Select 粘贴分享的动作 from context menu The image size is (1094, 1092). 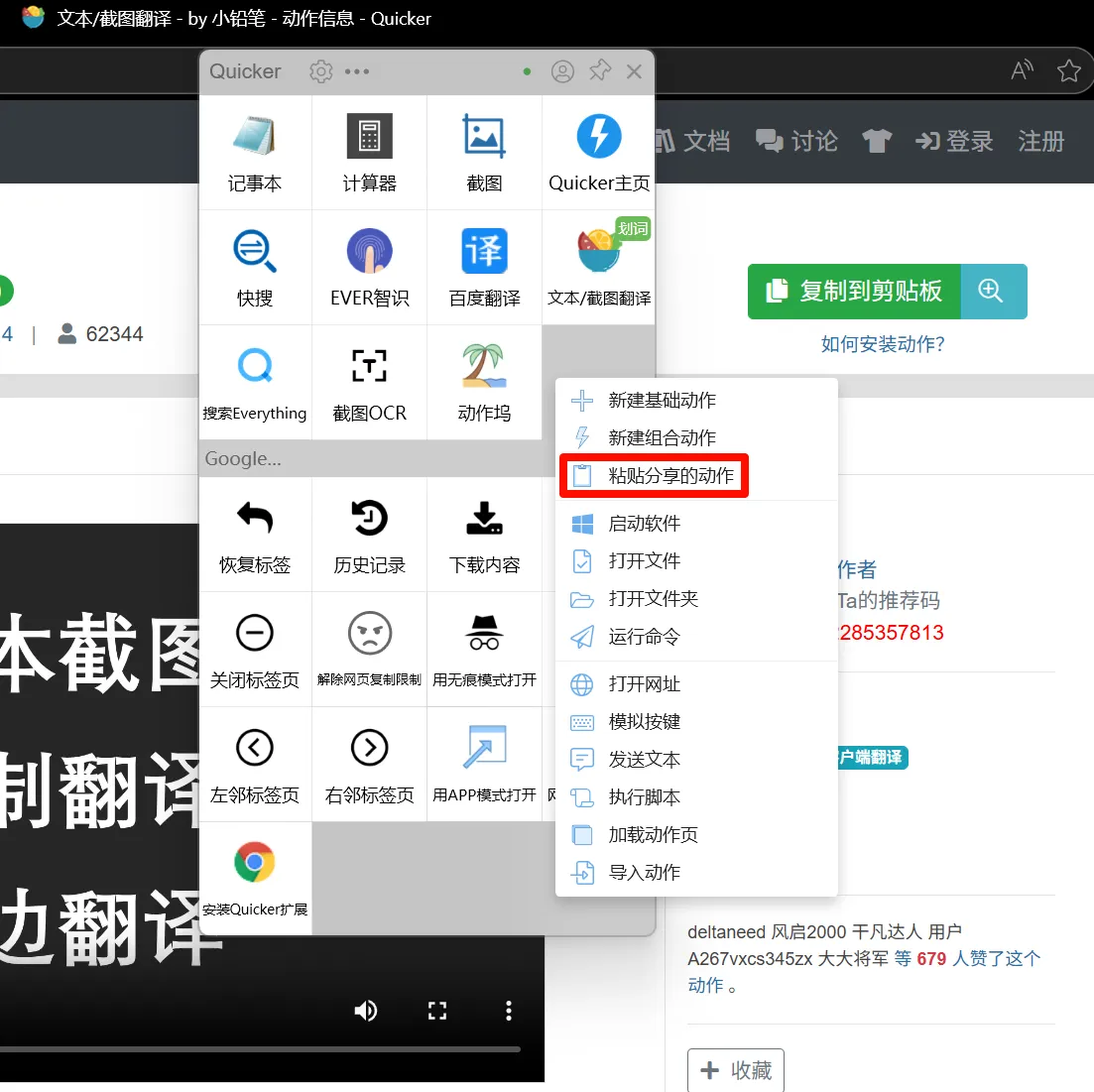tap(670, 476)
